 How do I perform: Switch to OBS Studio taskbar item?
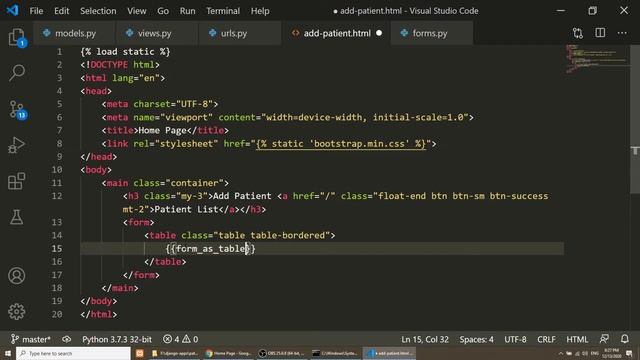coord(282,353)
